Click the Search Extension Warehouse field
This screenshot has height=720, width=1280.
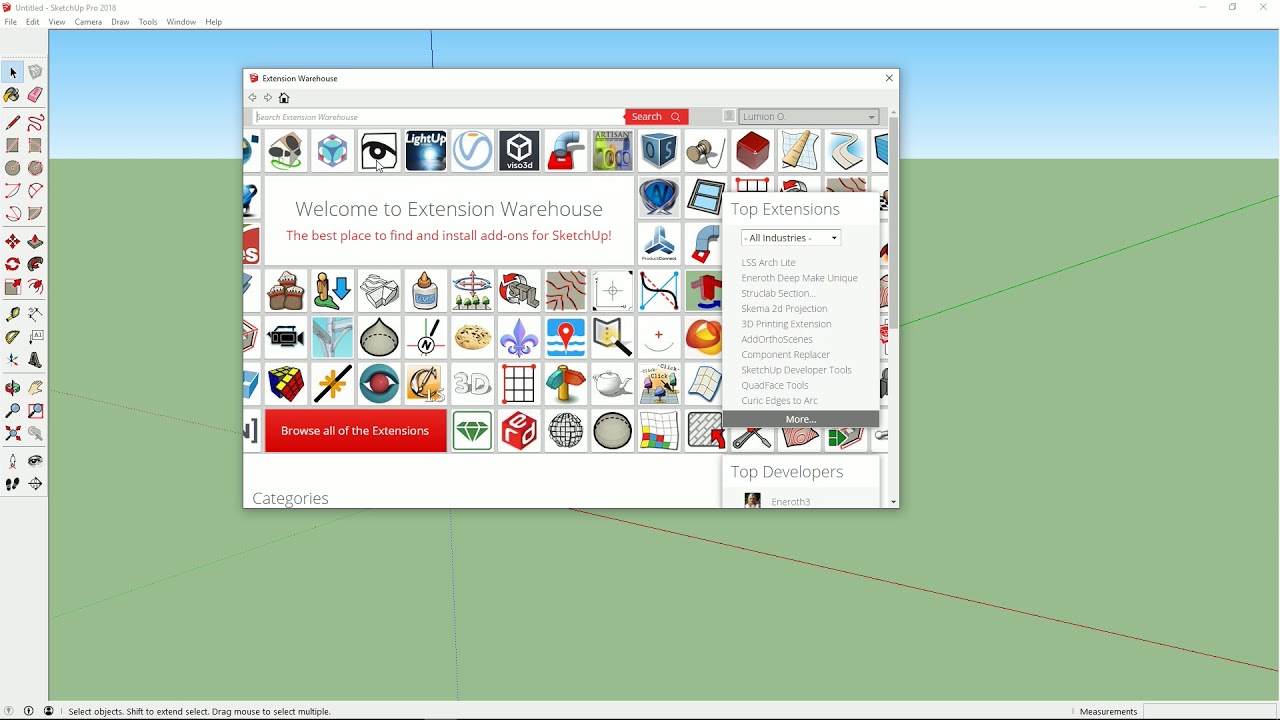tap(439, 117)
